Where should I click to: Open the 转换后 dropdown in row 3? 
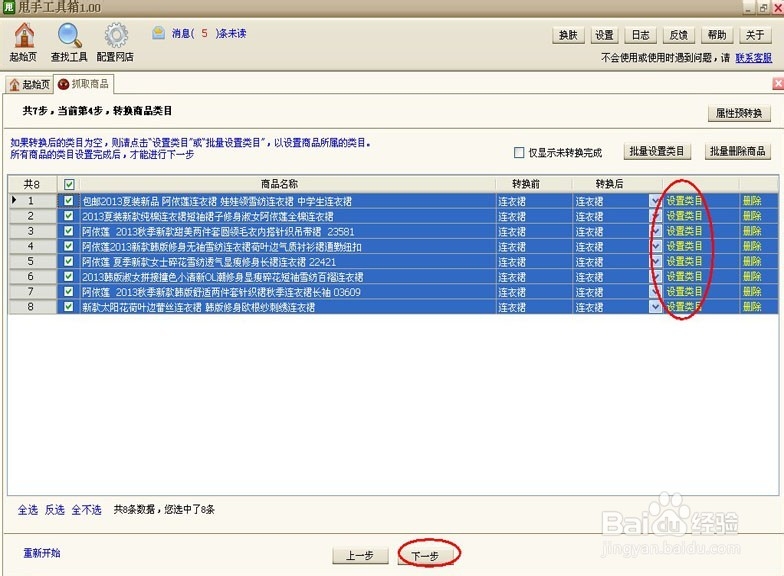click(x=655, y=231)
